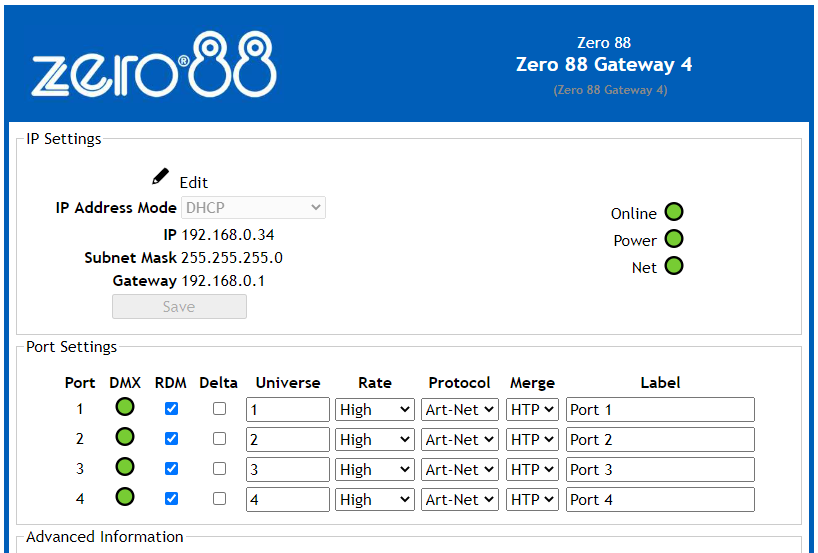The image size is (818, 553).
Task: Open Port 2 Rate dropdown
Action: [x=375, y=440]
